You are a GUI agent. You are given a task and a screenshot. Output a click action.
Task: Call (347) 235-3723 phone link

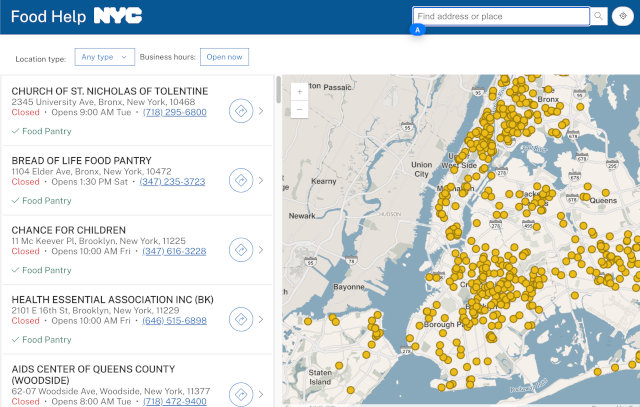click(172, 182)
